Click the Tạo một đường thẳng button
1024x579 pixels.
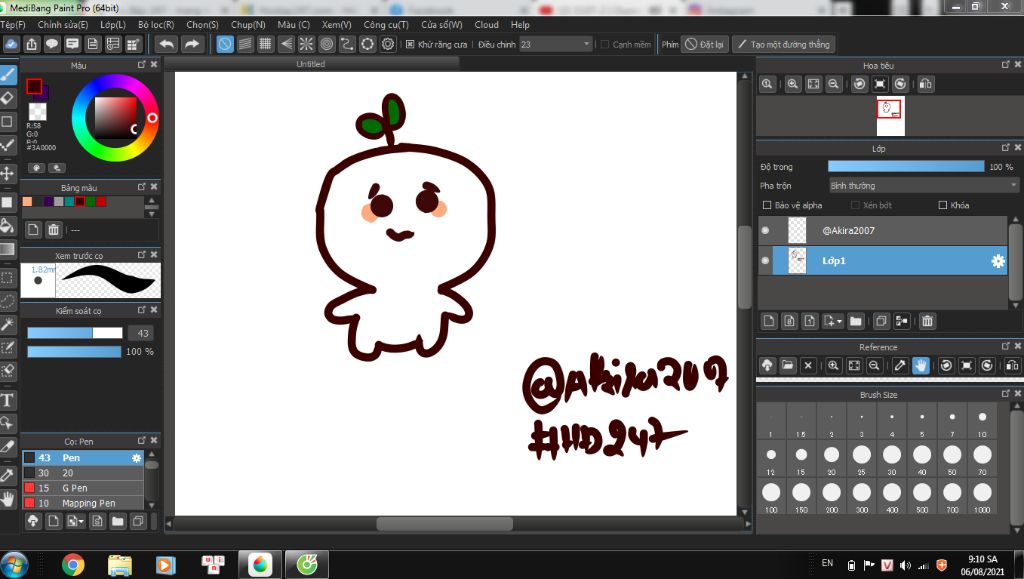[783, 44]
